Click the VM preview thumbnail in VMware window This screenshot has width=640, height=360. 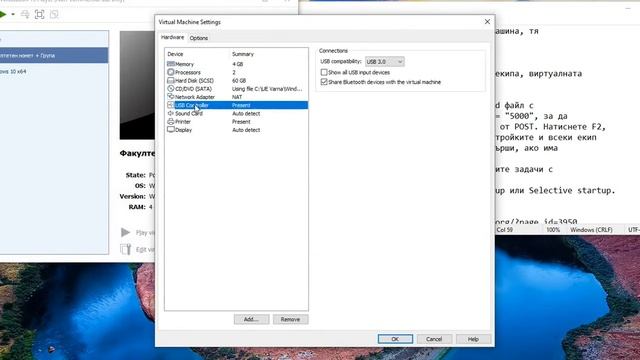[x=137, y=85]
